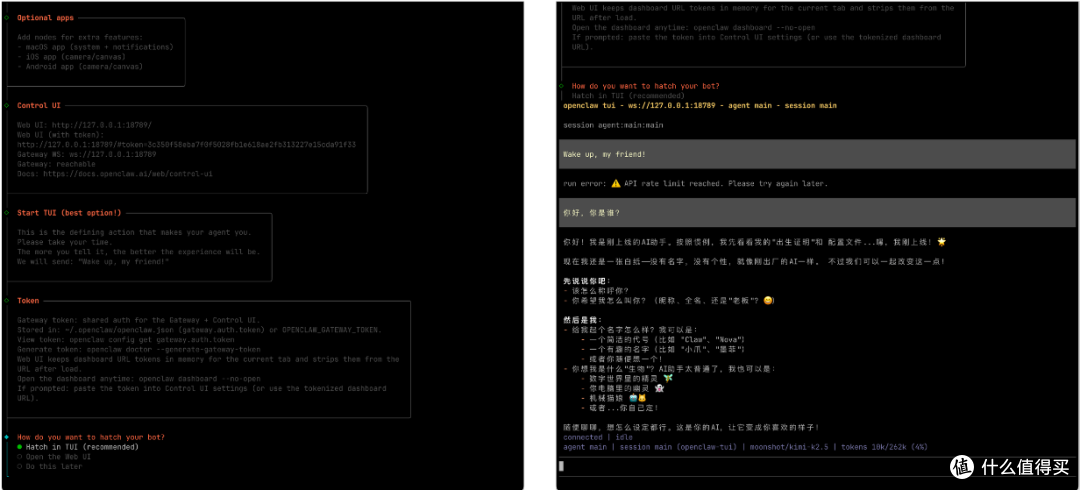Viewport: 1080px width, 490px height.
Task: Click the "Control UI" section heading
Action: pyautogui.click(x=39, y=105)
